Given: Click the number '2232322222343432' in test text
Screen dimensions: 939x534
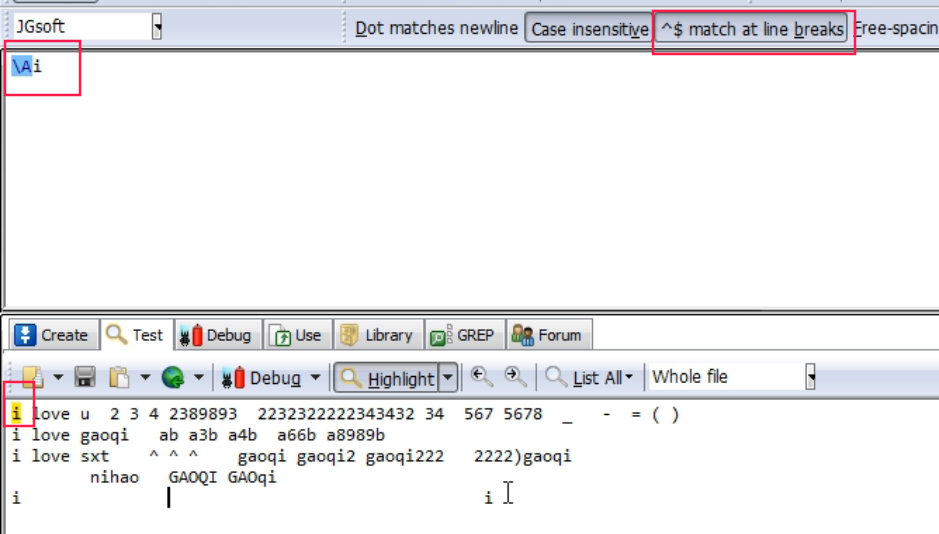Looking at the screenshot, I should (x=335, y=414).
